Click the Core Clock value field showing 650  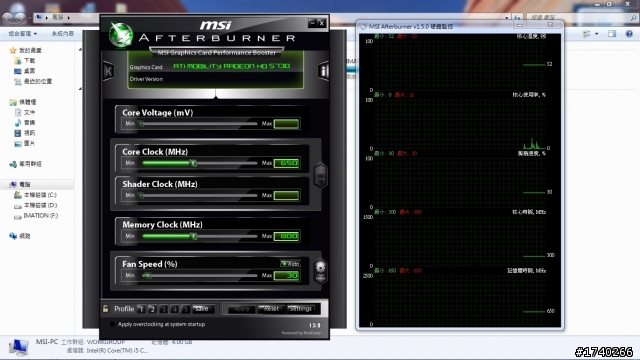click(x=287, y=163)
